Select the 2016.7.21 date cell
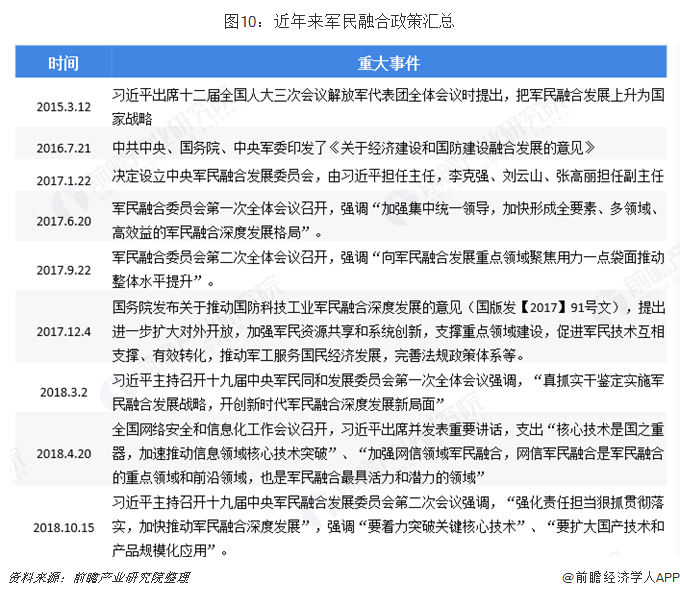Viewport: 680px width, 596px height. (63, 148)
